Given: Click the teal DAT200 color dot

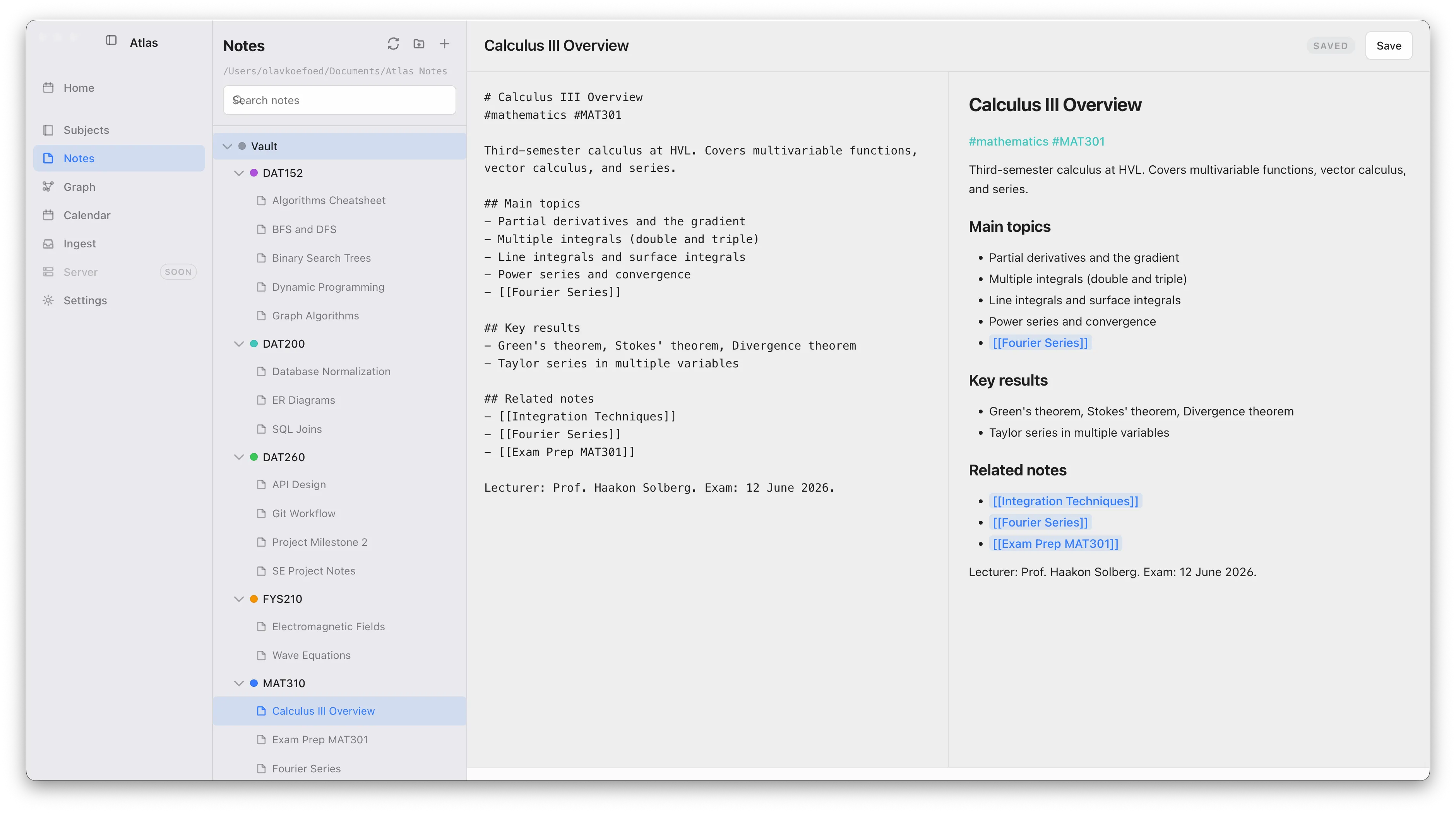Looking at the screenshot, I should pyautogui.click(x=254, y=344).
